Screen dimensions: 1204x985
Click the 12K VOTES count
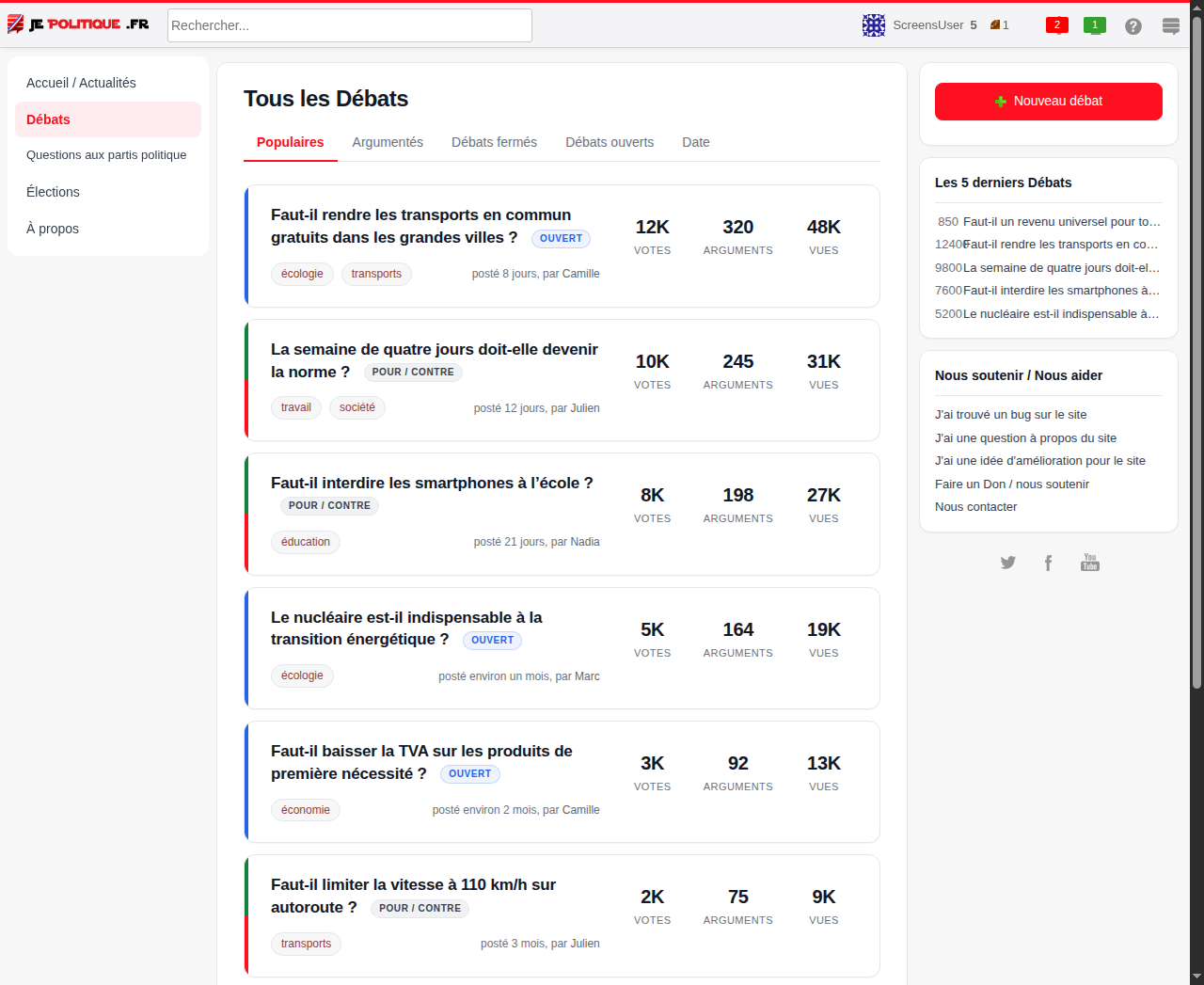653,236
